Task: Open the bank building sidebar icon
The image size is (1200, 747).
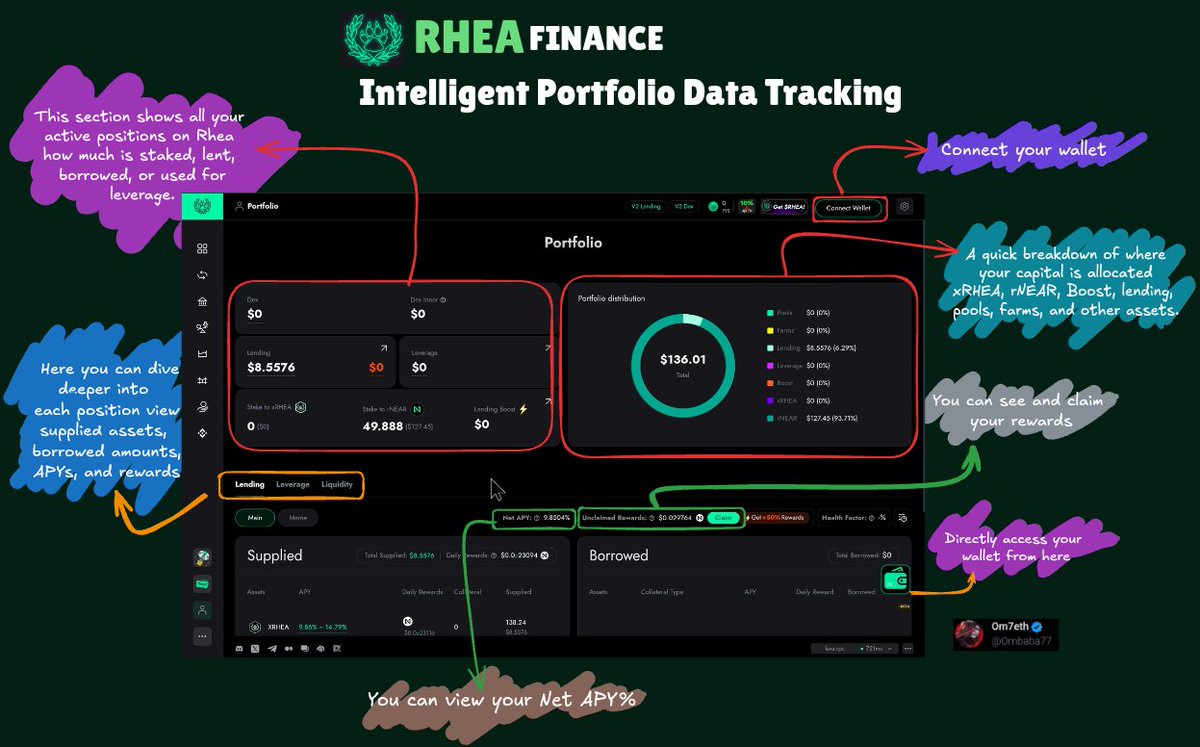Action: click(x=203, y=301)
